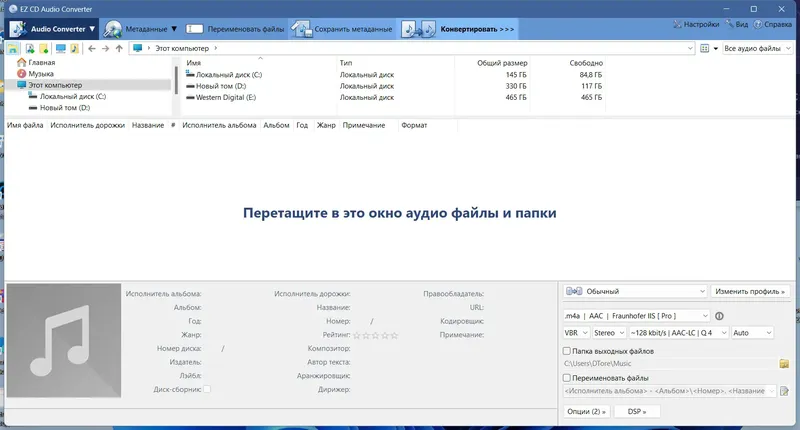Click the Метаданные toolbar label
Image resolution: width=800 pixels, height=430 pixels.
pos(146,29)
